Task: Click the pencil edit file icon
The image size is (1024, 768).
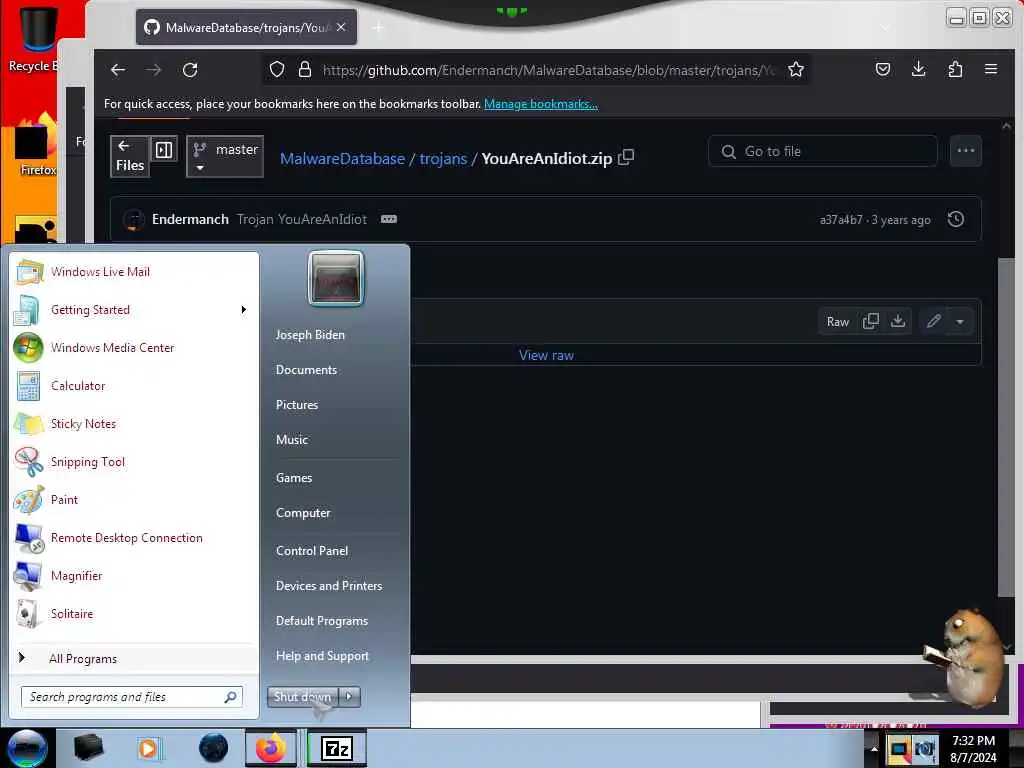Action: [934, 321]
